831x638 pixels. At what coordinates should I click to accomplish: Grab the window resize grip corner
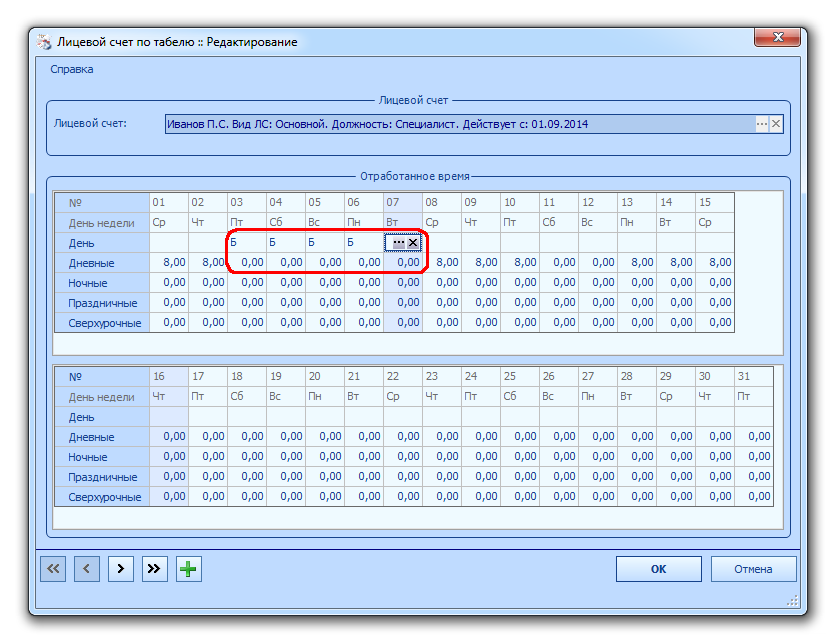[792, 601]
